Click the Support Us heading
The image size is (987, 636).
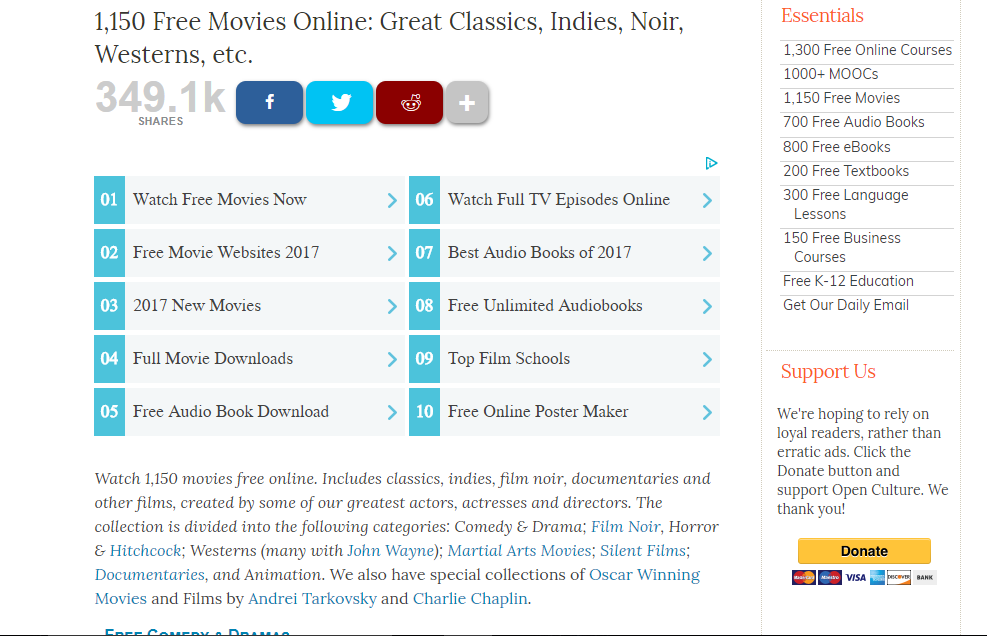click(828, 372)
